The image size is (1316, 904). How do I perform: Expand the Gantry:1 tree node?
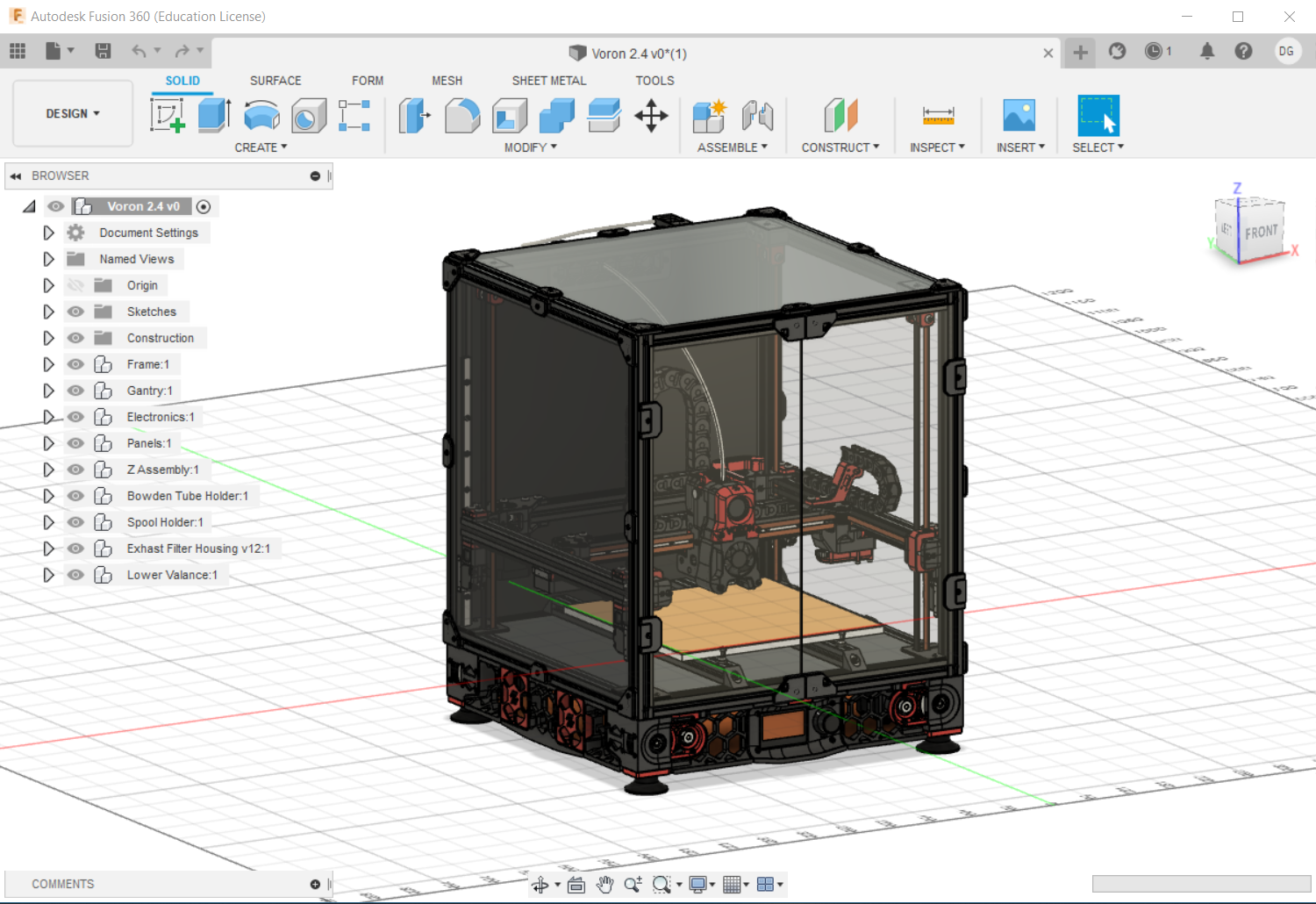click(48, 390)
